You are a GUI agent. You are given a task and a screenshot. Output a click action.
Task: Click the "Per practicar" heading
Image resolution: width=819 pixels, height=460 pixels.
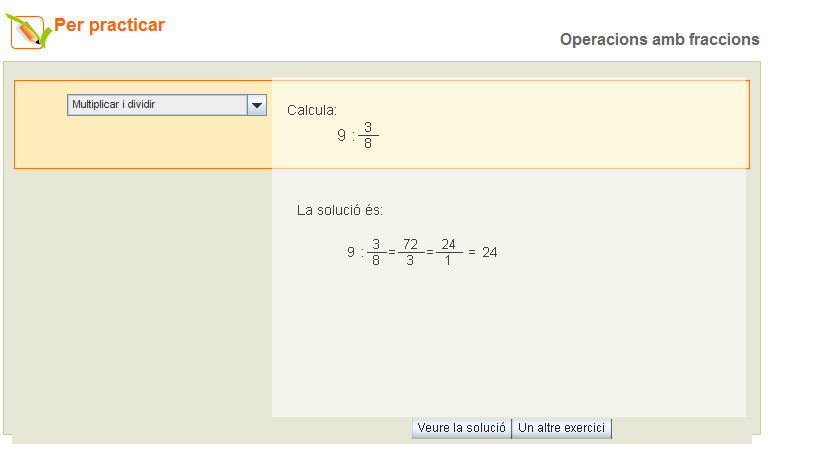tap(109, 26)
